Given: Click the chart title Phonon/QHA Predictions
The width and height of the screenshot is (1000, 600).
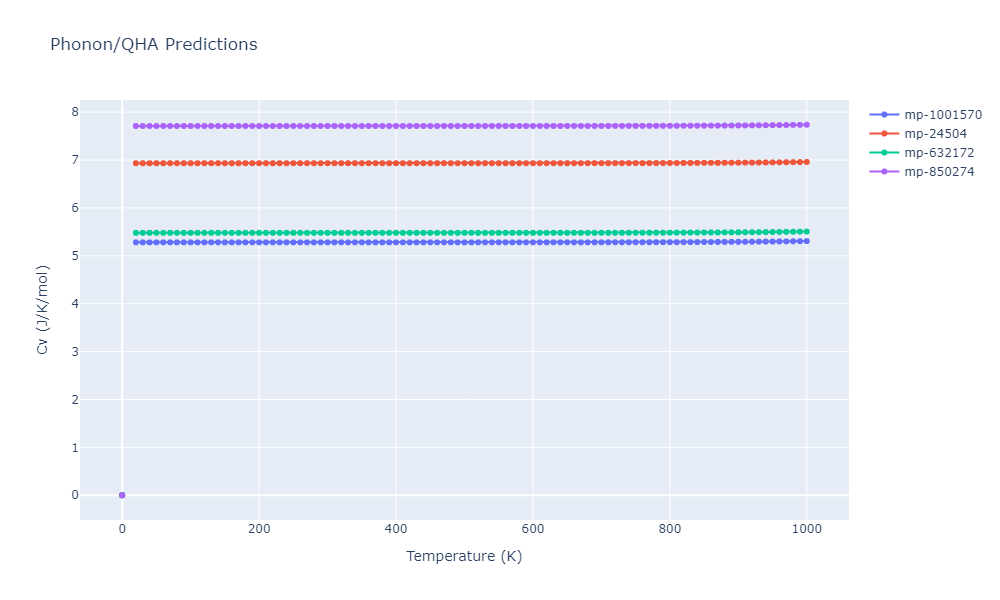Looking at the screenshot, I should [x=153, y=45].
